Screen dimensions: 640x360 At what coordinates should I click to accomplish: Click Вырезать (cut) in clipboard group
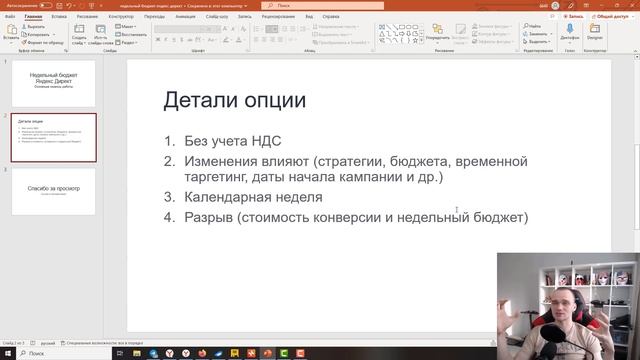33,27
